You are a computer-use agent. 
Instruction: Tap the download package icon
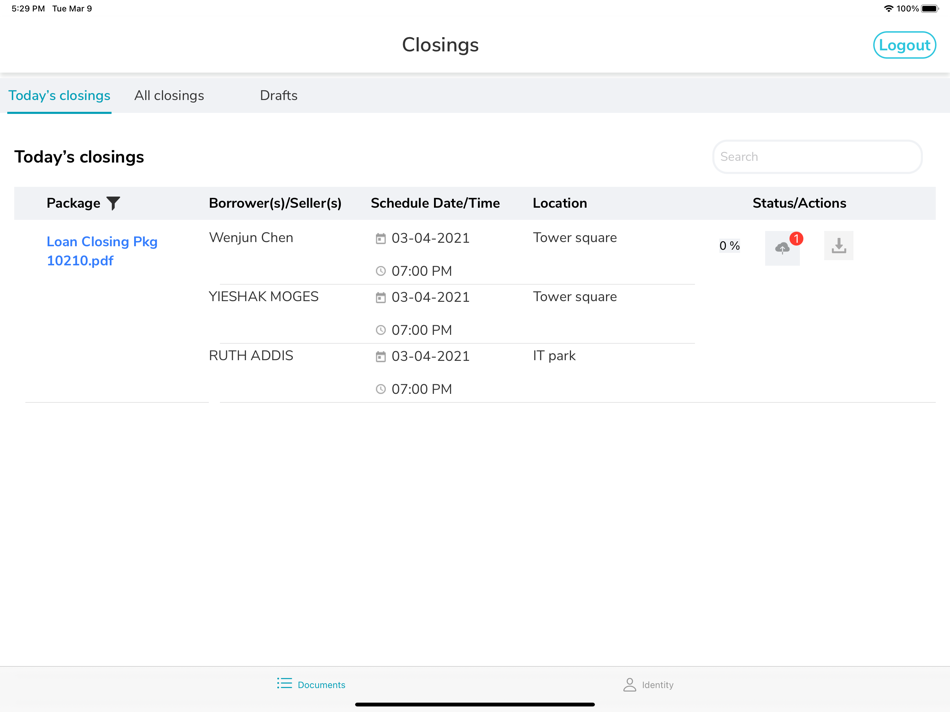[x=839, y=245]
